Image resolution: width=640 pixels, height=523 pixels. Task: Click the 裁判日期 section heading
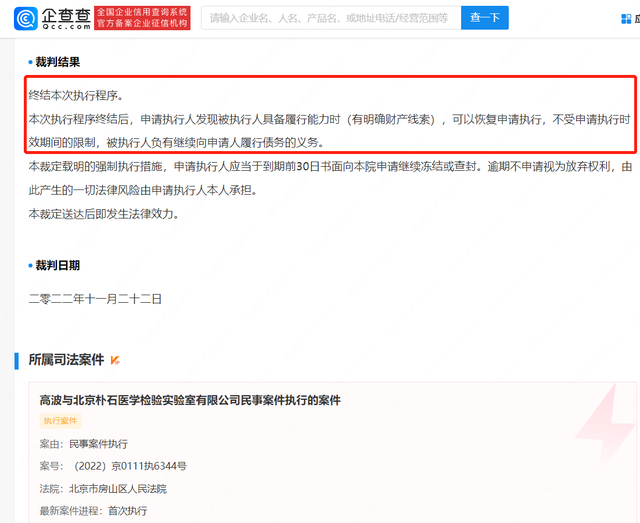pos(58,265)
